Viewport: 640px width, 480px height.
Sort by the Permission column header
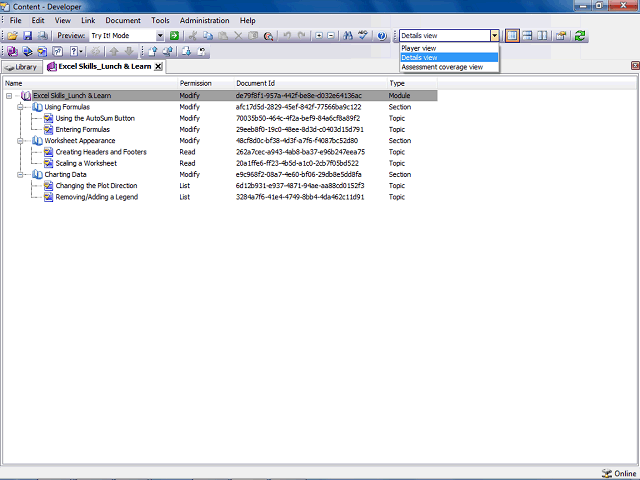click(x=206, y=83)
